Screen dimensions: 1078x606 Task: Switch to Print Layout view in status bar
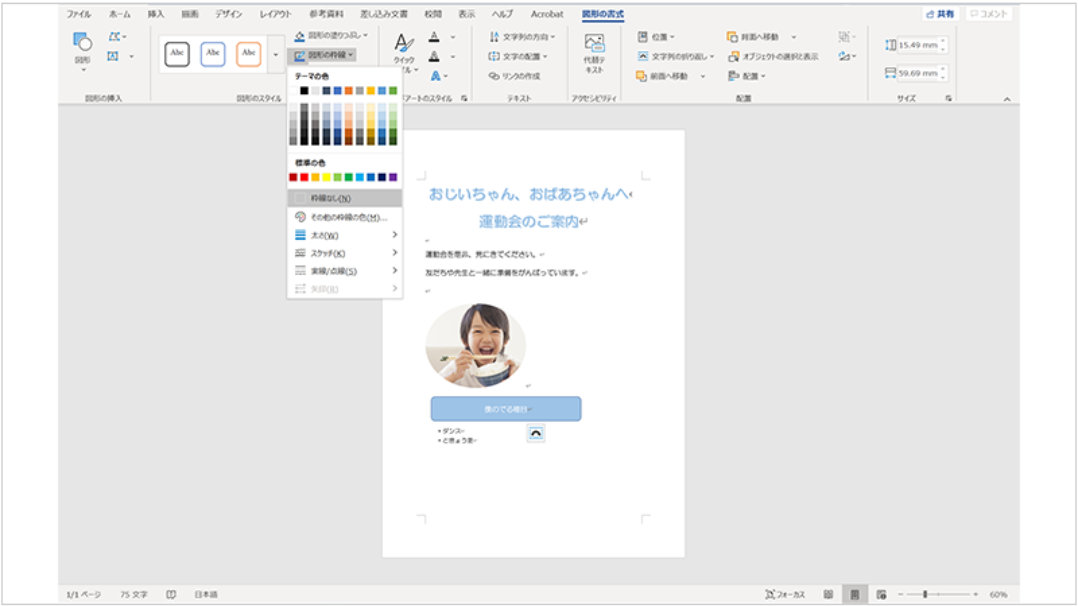(854, 594)
